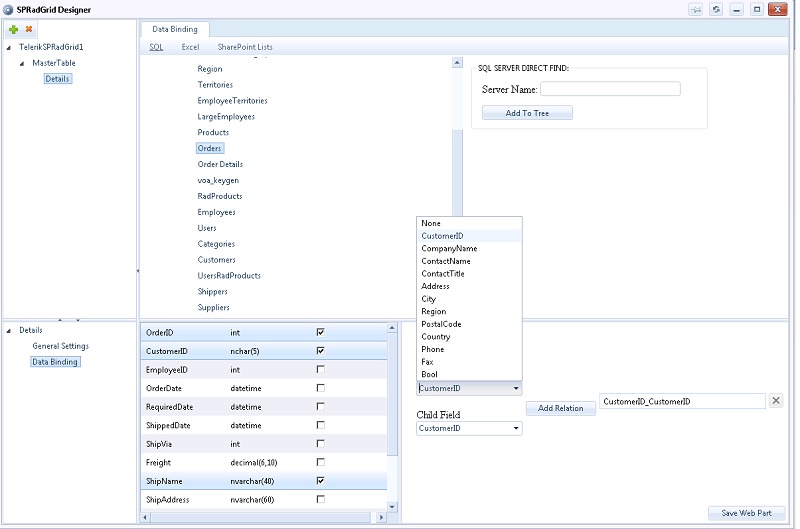Image resolution: width=800 pixels, height=529 pixels.
Task: Click the pin icon in title bar
Action: (x=695, y=9)
